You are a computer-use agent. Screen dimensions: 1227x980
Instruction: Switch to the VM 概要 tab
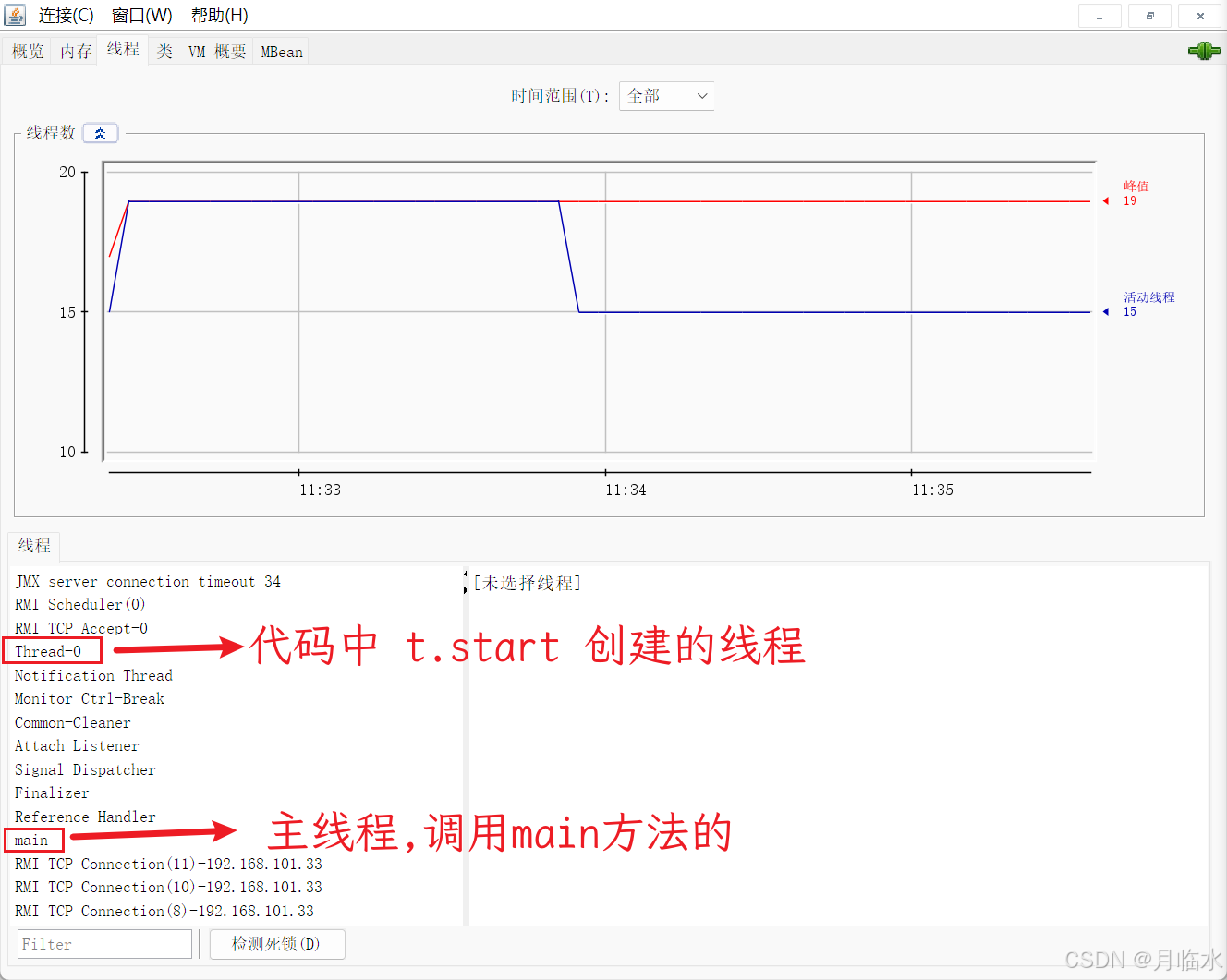[217, 52]
